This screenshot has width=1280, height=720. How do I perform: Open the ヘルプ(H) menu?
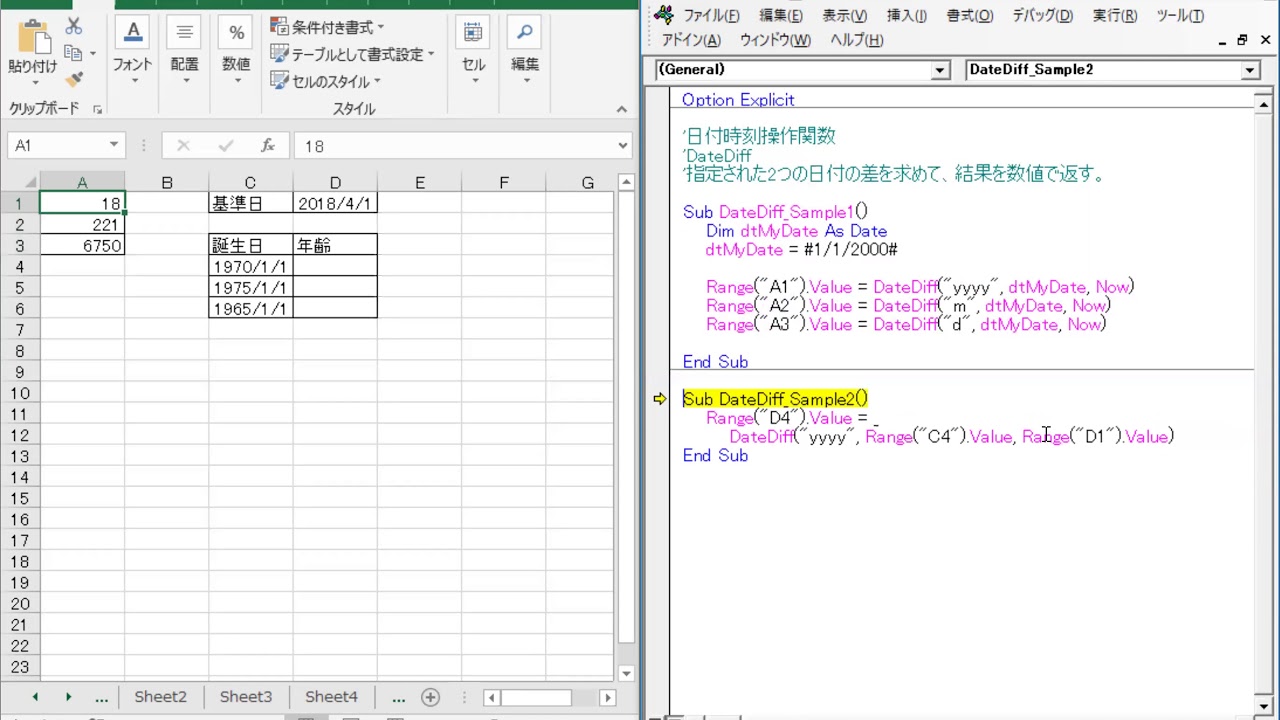(857, 40)
